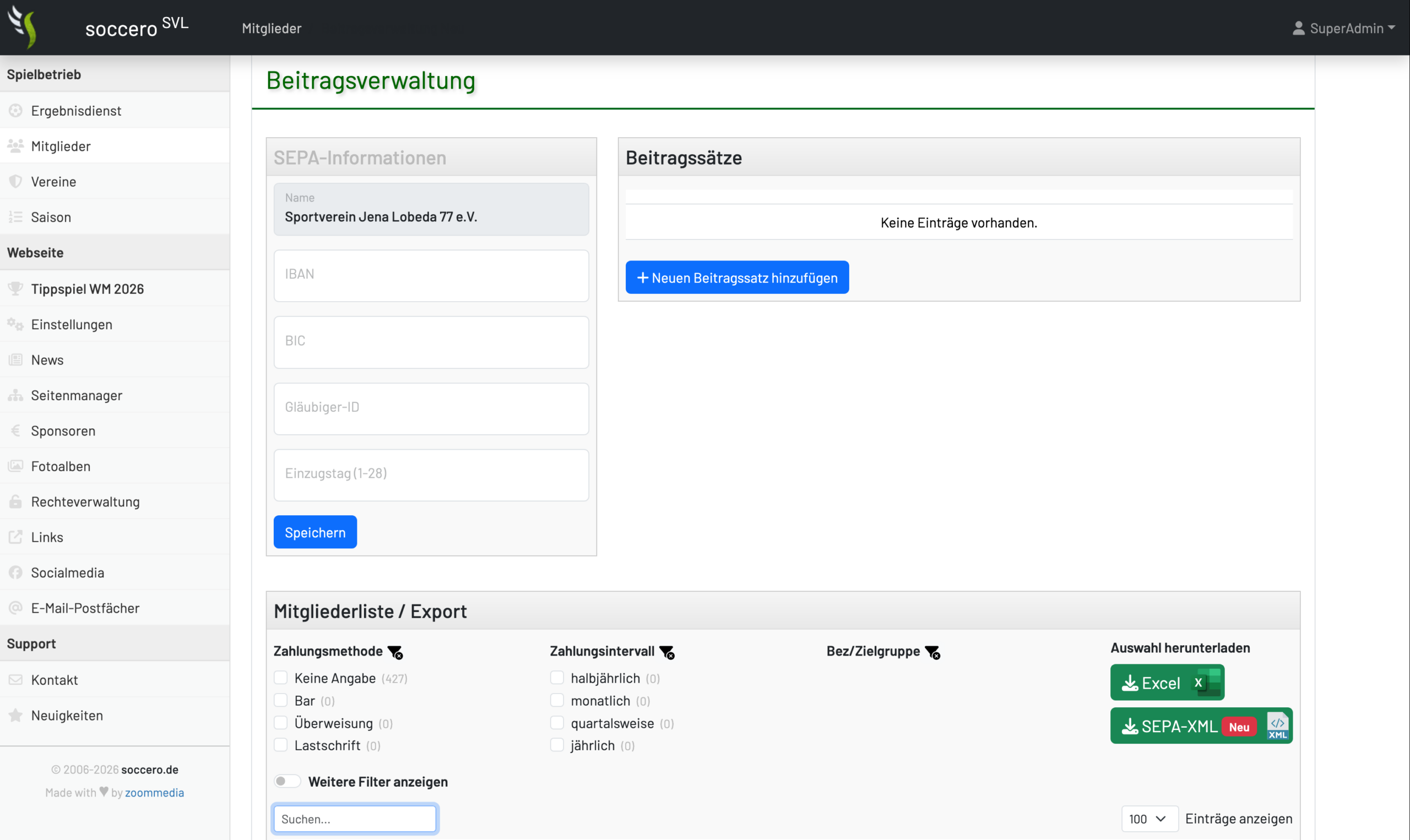Click the Vereine shield icon
This screenshot has height=840, width=1410.
pos(15,181)
